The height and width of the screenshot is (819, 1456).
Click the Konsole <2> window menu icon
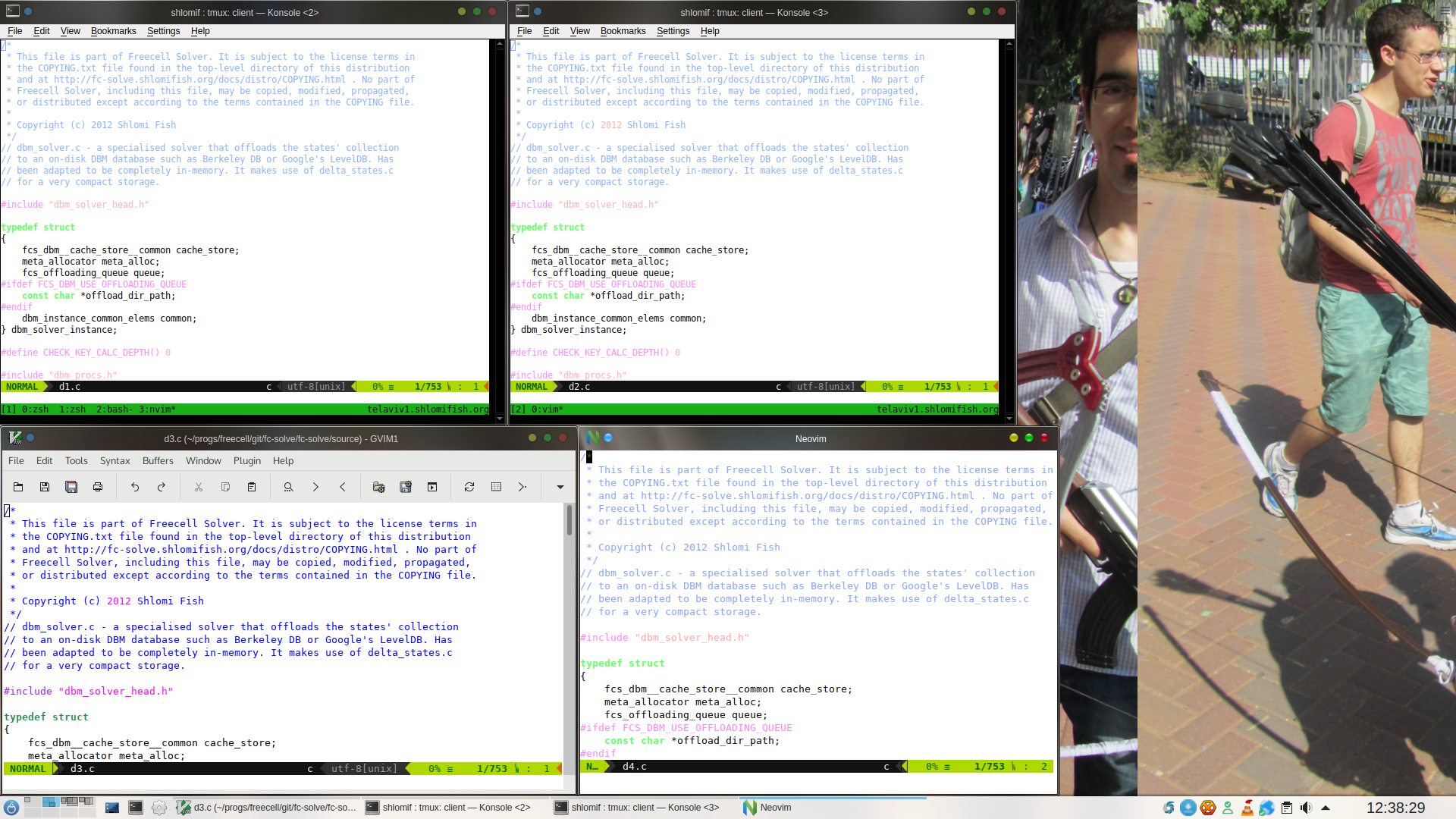tap(13, 11)
